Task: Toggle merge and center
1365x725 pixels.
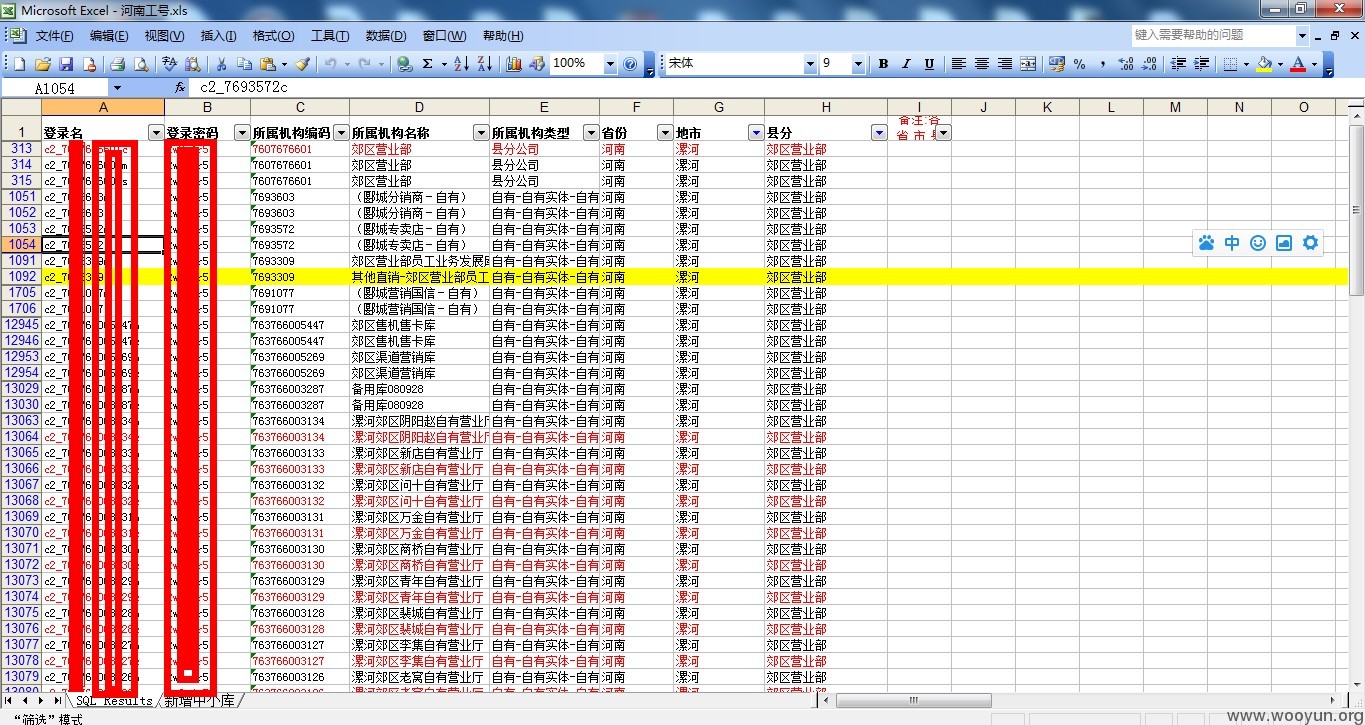Action: click(1028, 64)
